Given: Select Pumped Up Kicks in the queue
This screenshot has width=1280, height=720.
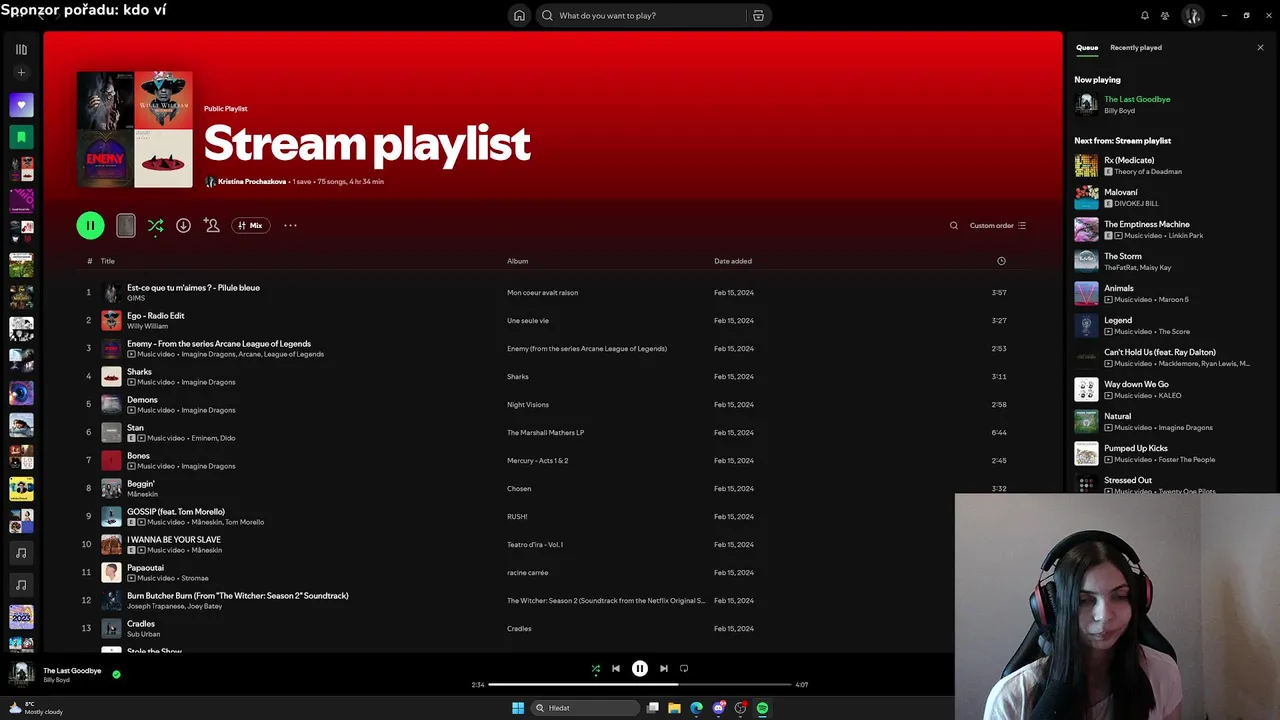Looking at the screenshot, I should point(1168,454).
